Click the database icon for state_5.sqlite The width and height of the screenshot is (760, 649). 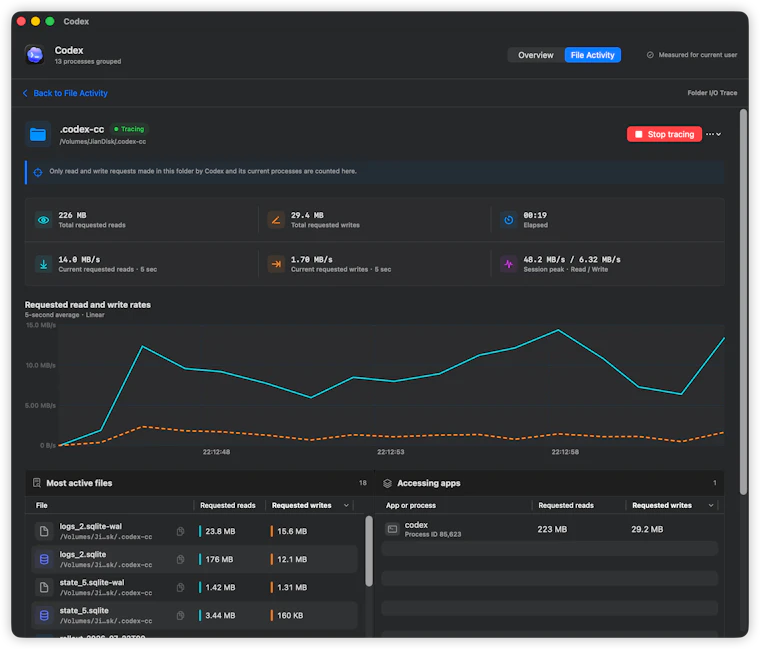tap(44, 616)
